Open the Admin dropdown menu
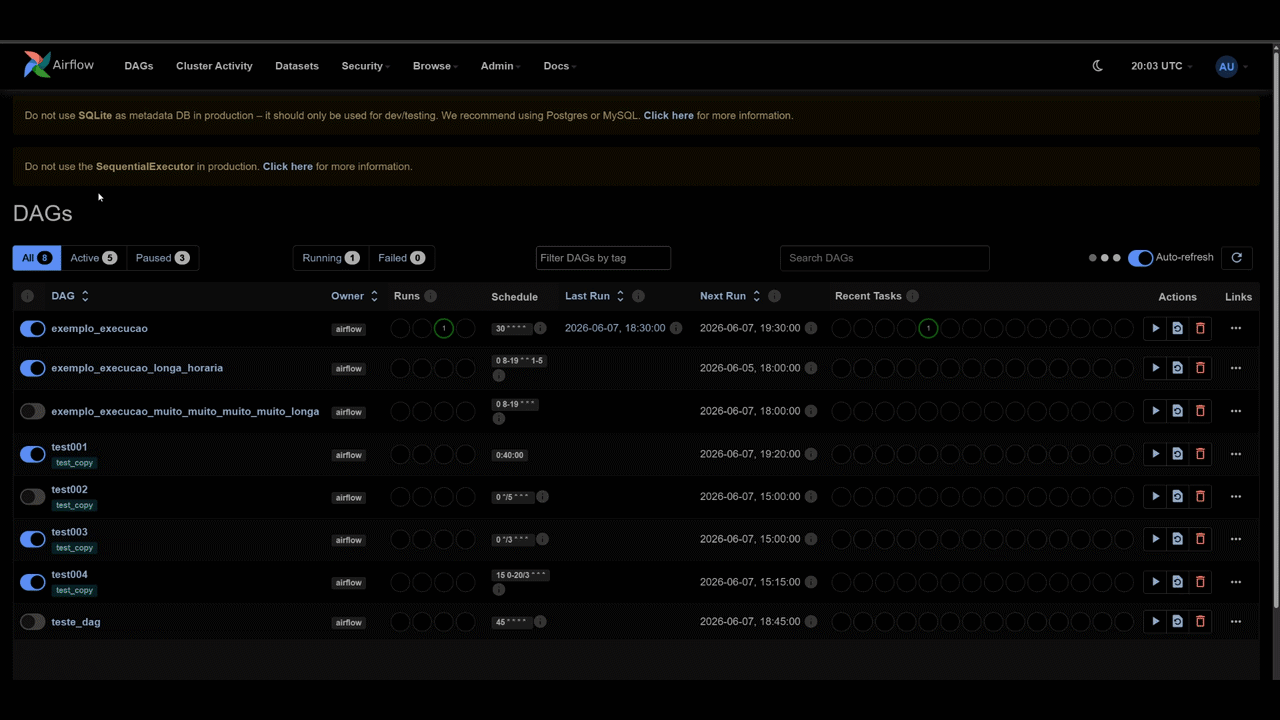The height and width of the screenshot is (720, 1280). coord(500,66)
